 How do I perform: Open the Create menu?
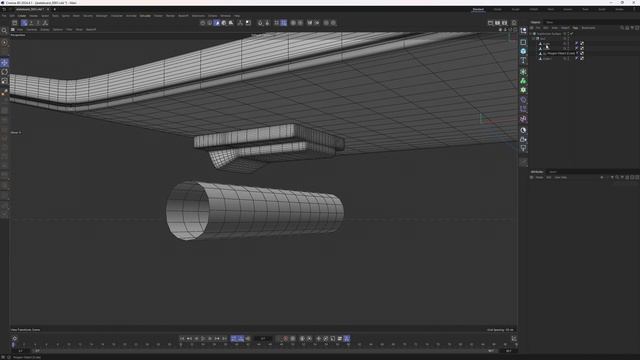coord(22,16)
